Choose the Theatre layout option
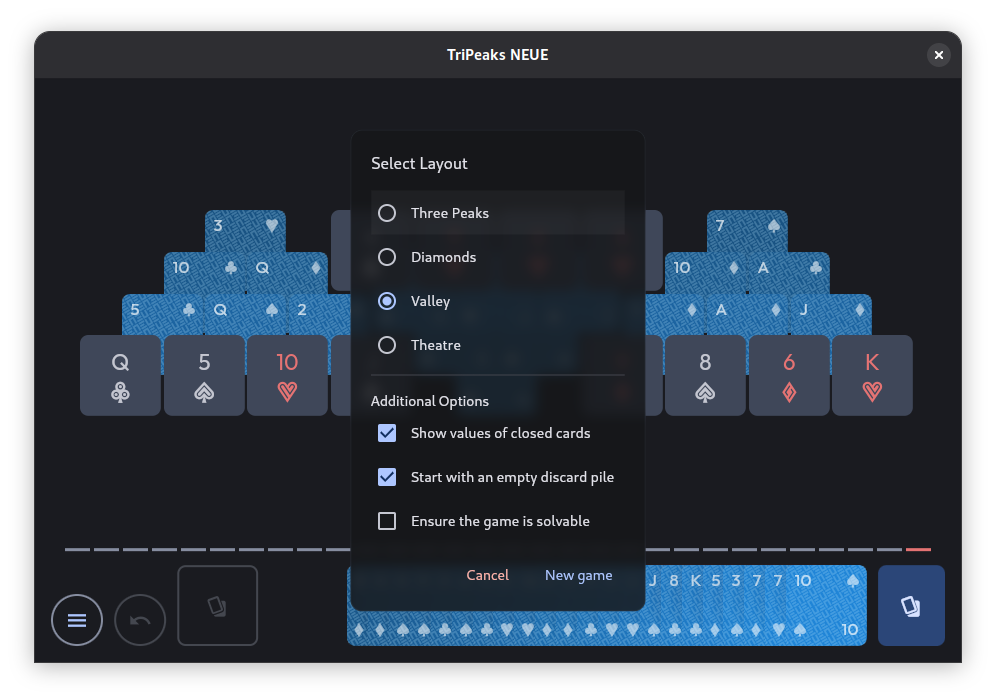The image size is (996, 700). 497,345
